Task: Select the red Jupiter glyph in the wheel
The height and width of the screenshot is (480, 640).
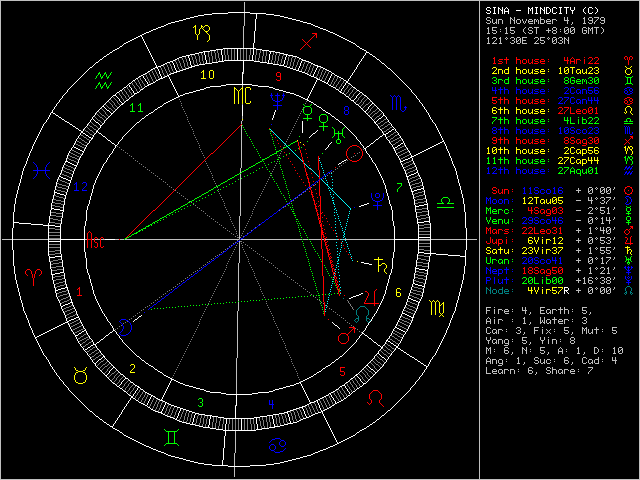Action: [372, 298]
